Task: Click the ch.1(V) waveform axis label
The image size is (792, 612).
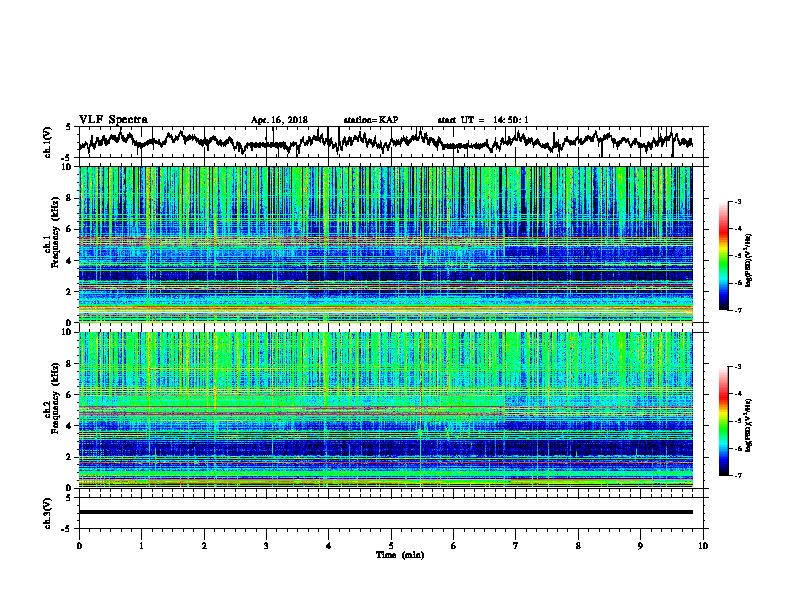Action: pos(48,142)
